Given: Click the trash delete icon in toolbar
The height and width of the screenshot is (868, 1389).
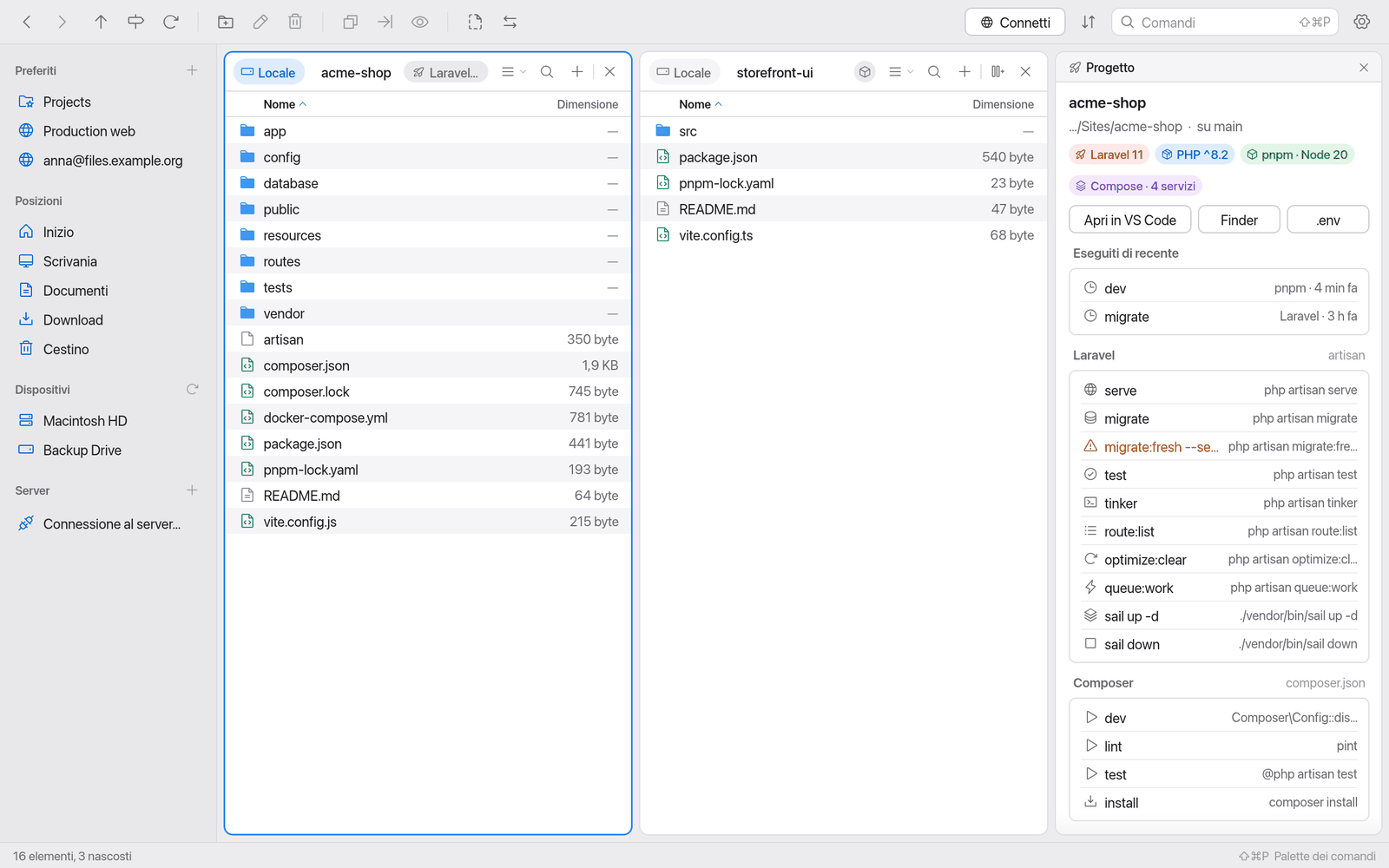Looking at the screenshot, I should [x=295, y=22].
